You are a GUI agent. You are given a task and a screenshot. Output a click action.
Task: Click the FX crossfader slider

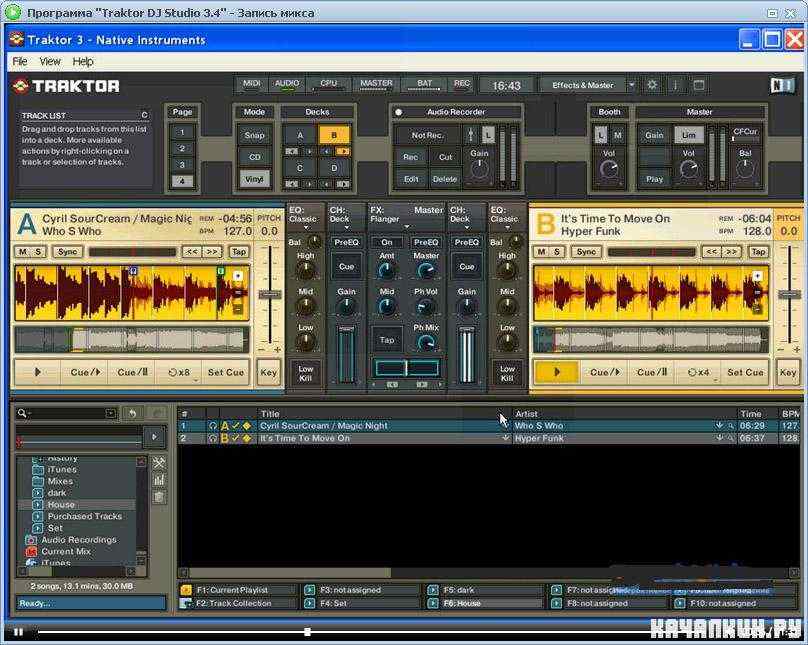coord(406,368)
